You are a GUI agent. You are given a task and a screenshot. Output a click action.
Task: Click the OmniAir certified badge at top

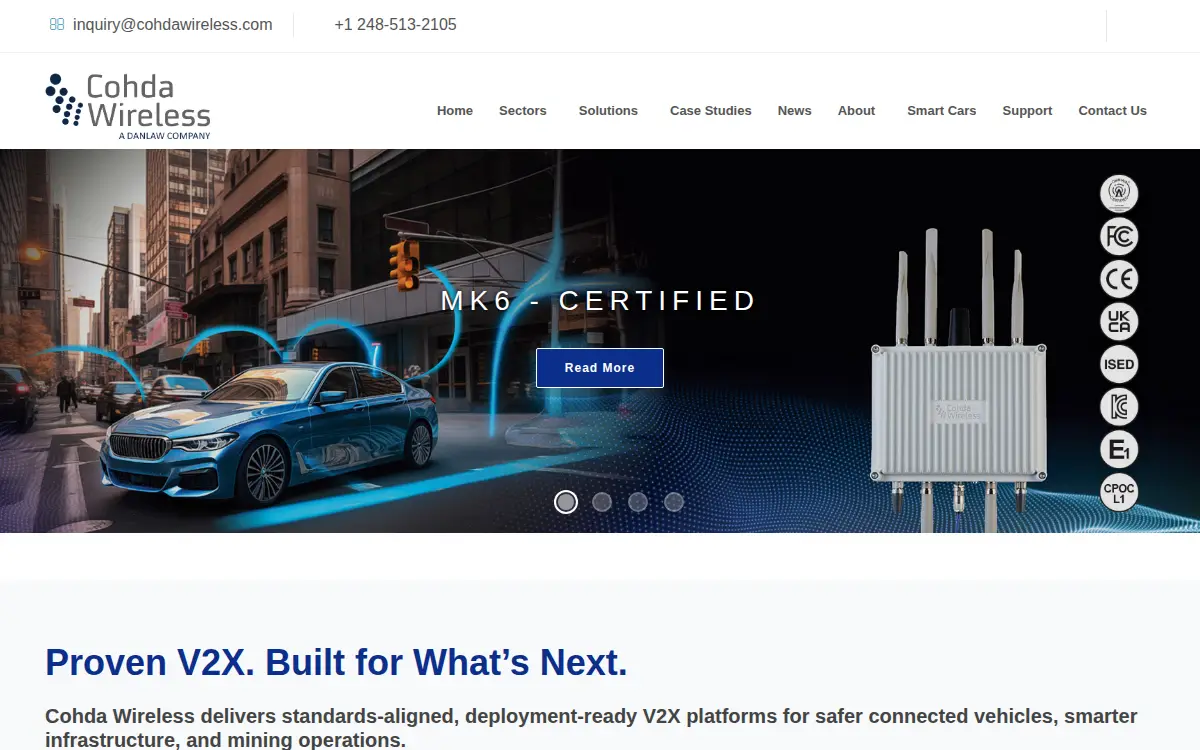(x=1119, y=194)
